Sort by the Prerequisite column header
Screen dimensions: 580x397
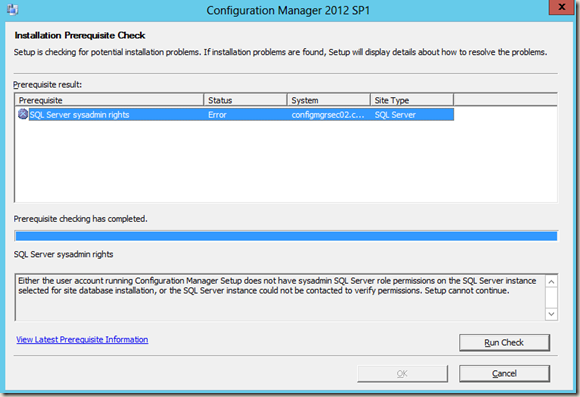click(109, 100)
